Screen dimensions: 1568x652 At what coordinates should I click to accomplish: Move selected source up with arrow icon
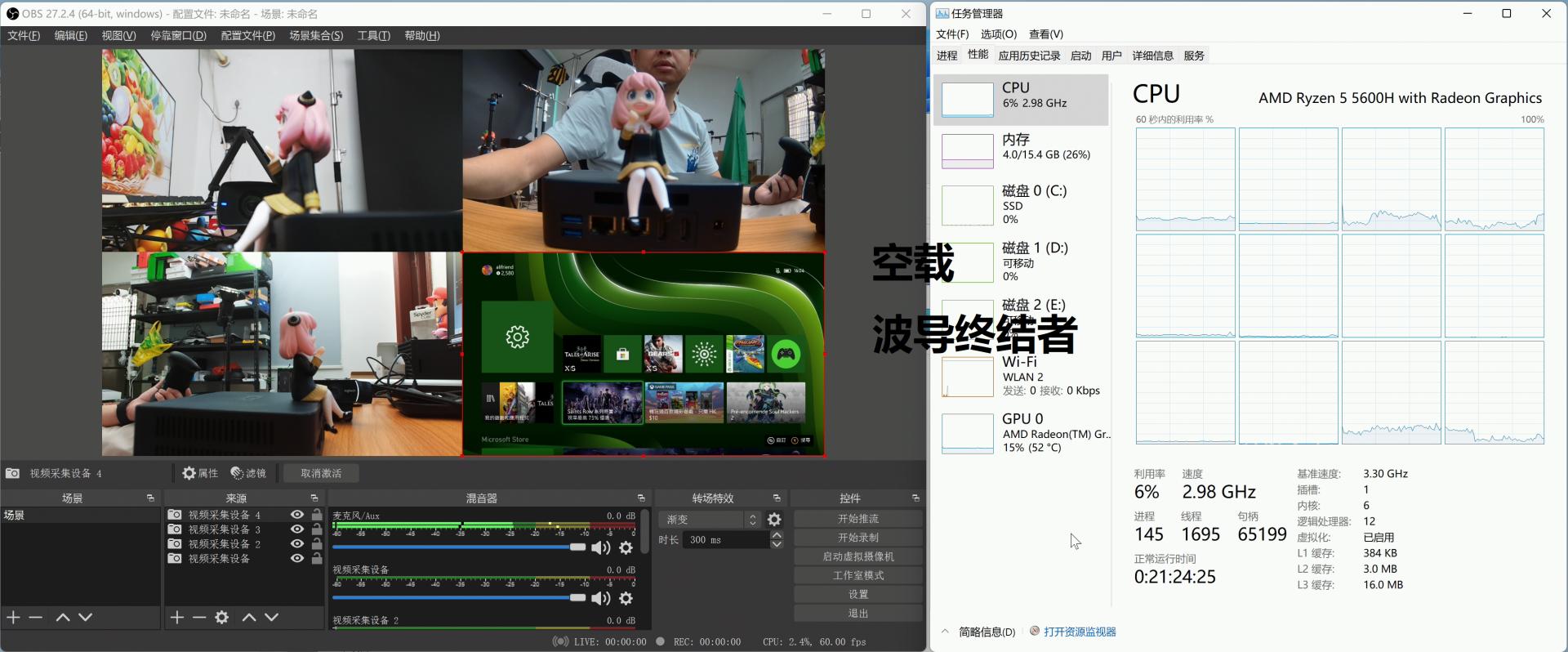tap(249, 617)
